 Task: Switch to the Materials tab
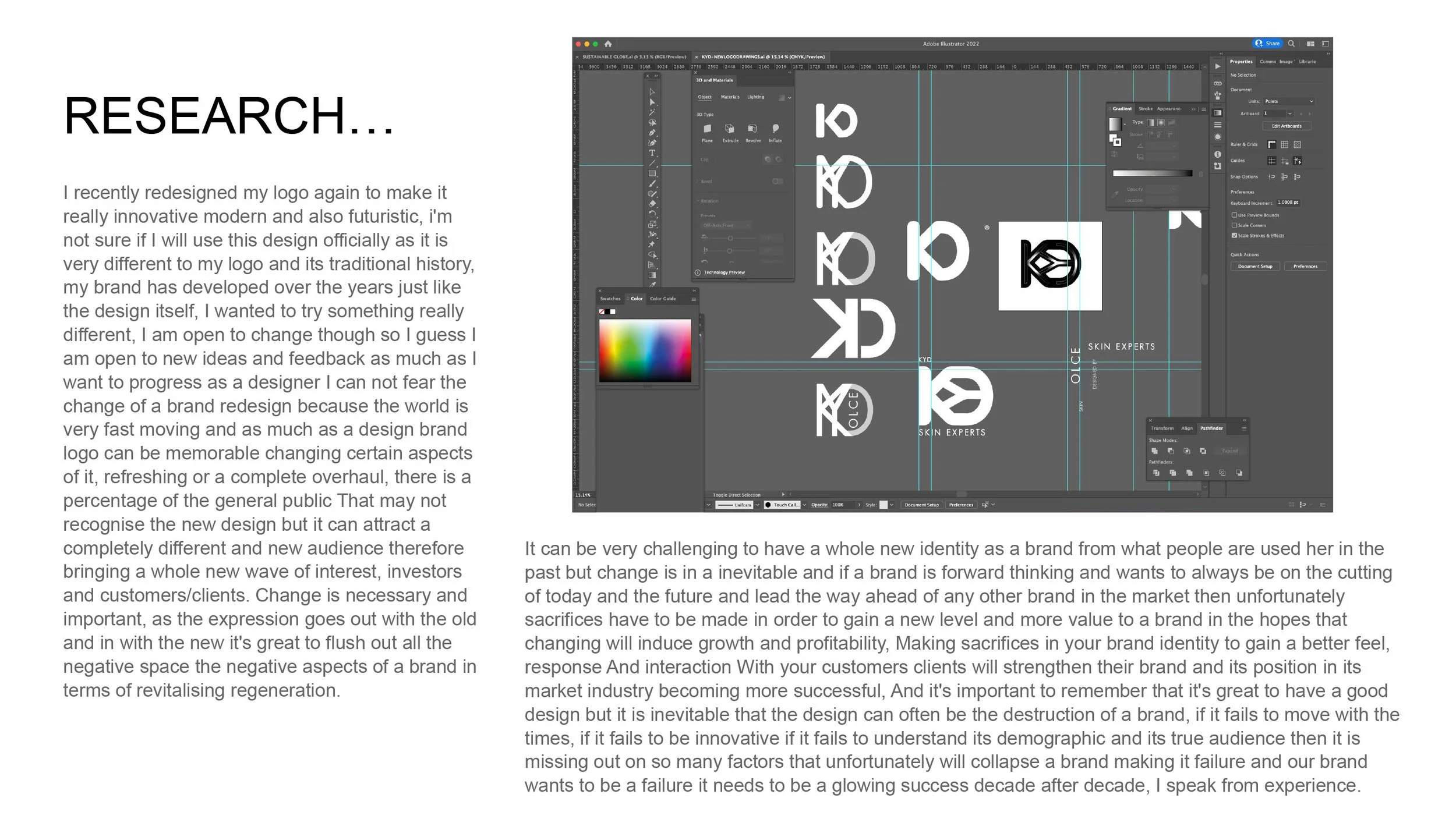[x=730, y=97]
